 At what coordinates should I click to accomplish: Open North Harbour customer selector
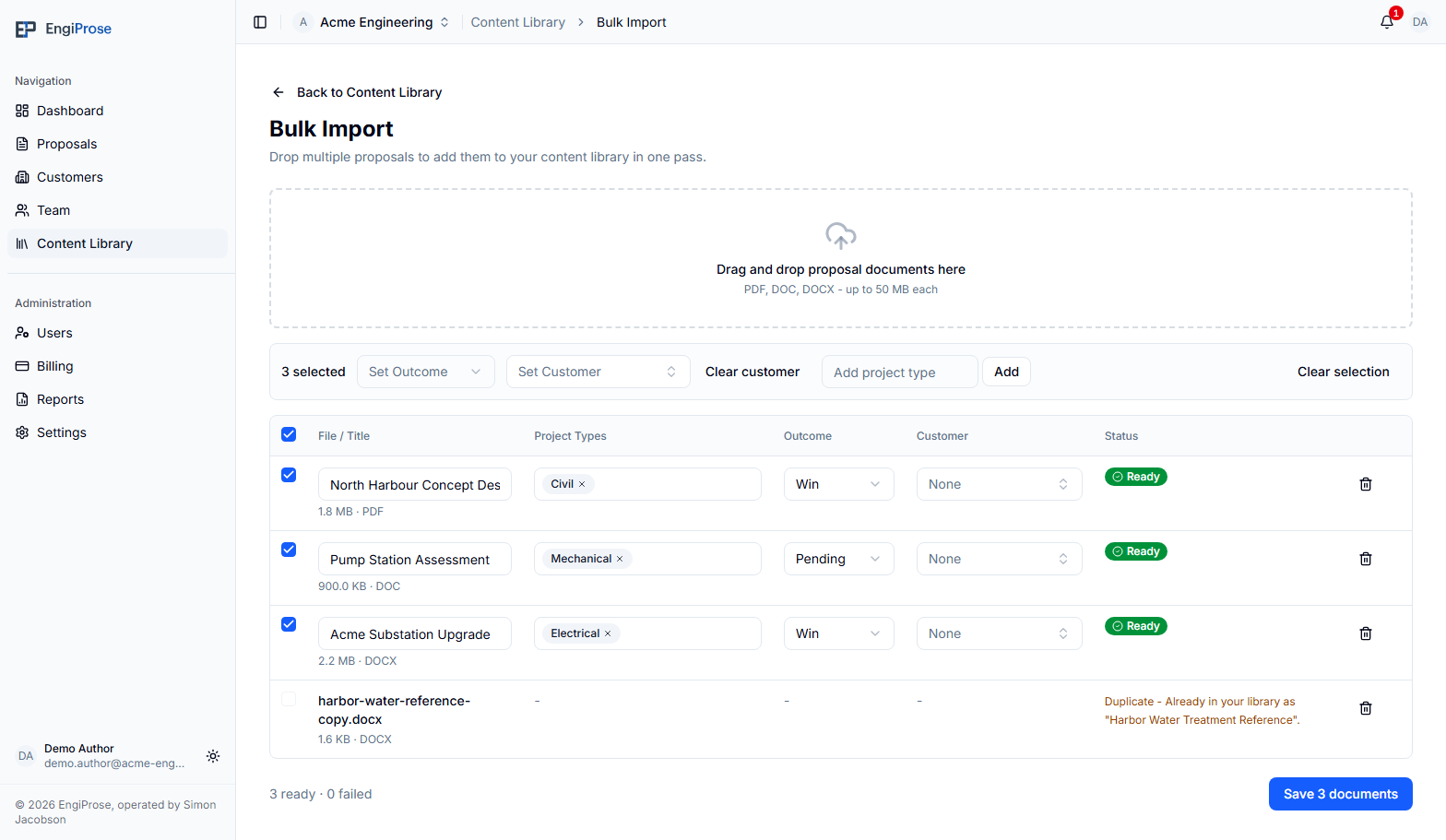(x=1000, y=484)
